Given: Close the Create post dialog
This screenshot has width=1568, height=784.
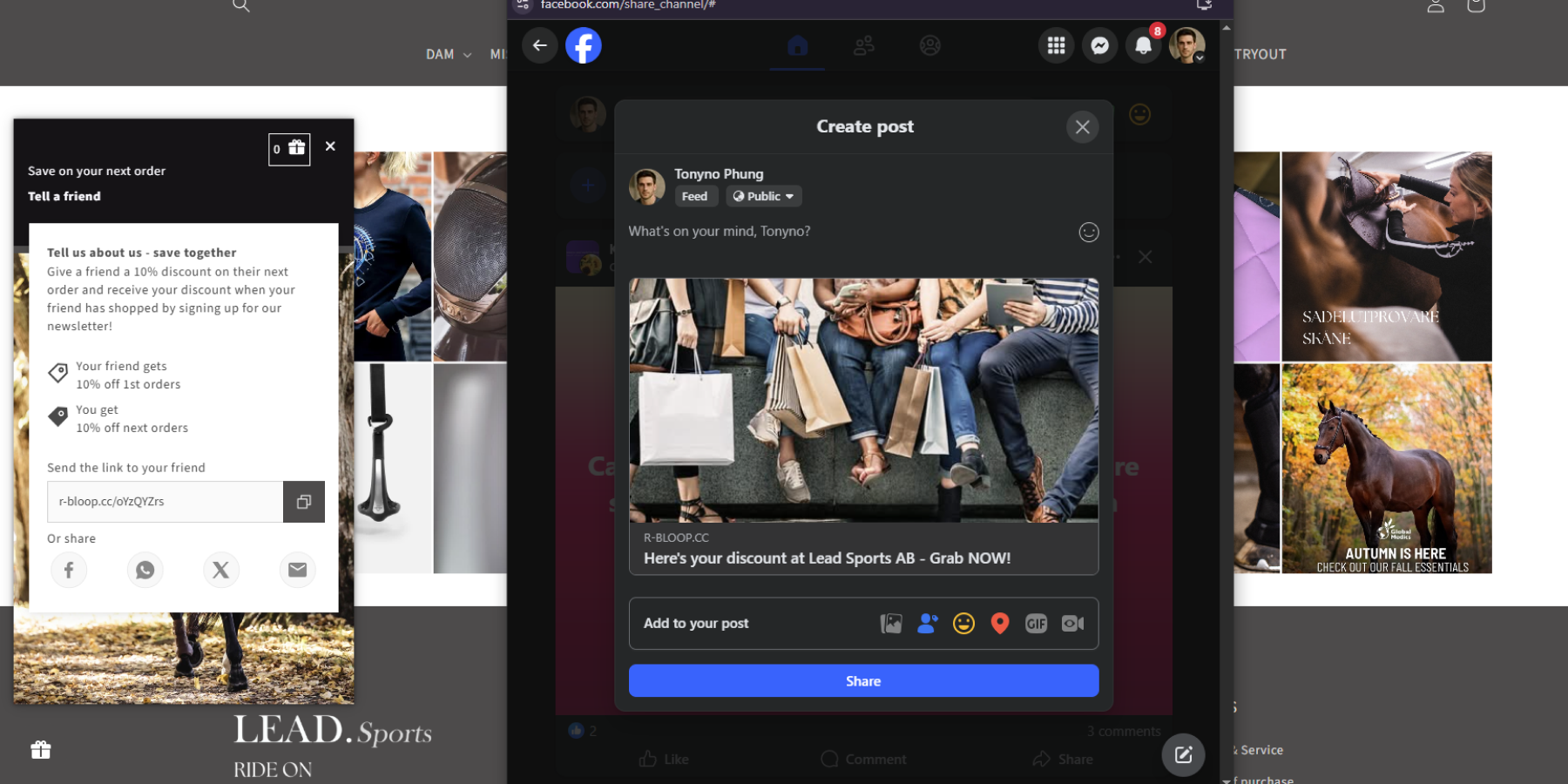Looking at the screenshot, I should tap(1082, 127).
